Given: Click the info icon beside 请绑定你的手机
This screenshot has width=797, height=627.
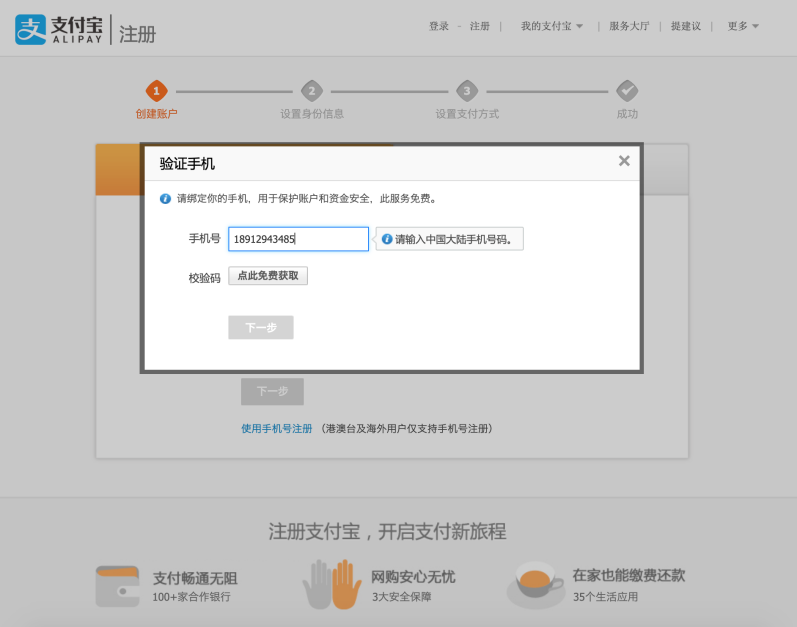Looking at the screenshot, I should 166,199.
